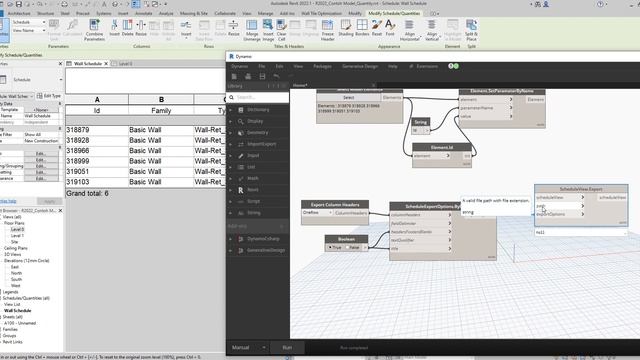Viewport: 640px width, 360px height.
Task: Click the green notification badges in Dynamo menu bar
Action: point(453,66)
